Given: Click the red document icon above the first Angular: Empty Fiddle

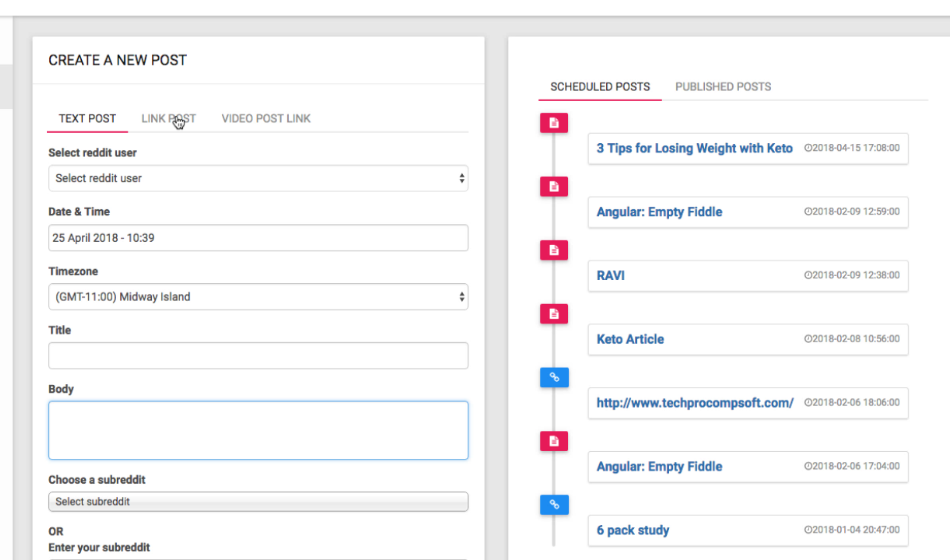Looking at the screenshot, I should [554, 187].
